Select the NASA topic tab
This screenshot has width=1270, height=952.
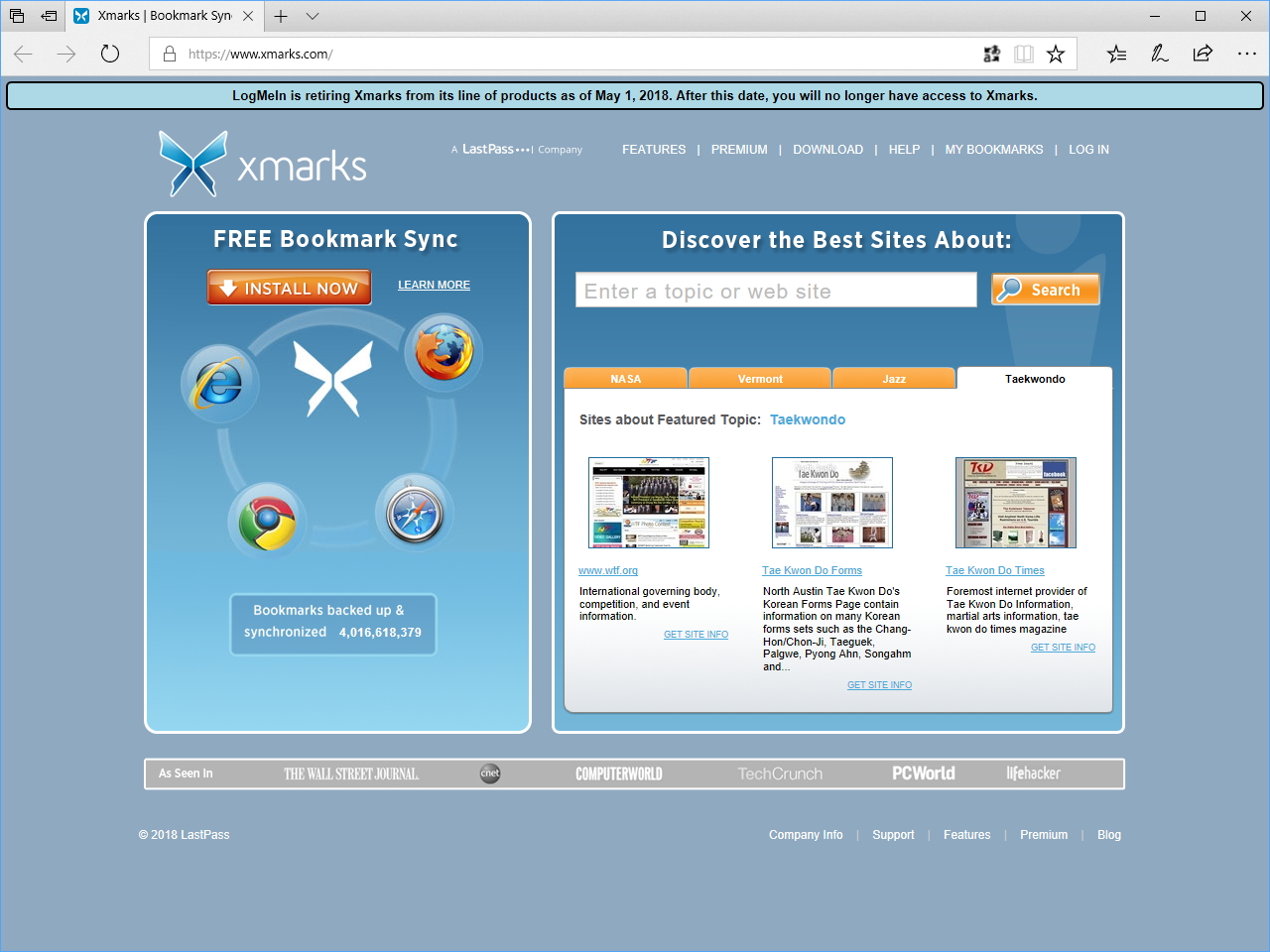(x=625, y=378)
